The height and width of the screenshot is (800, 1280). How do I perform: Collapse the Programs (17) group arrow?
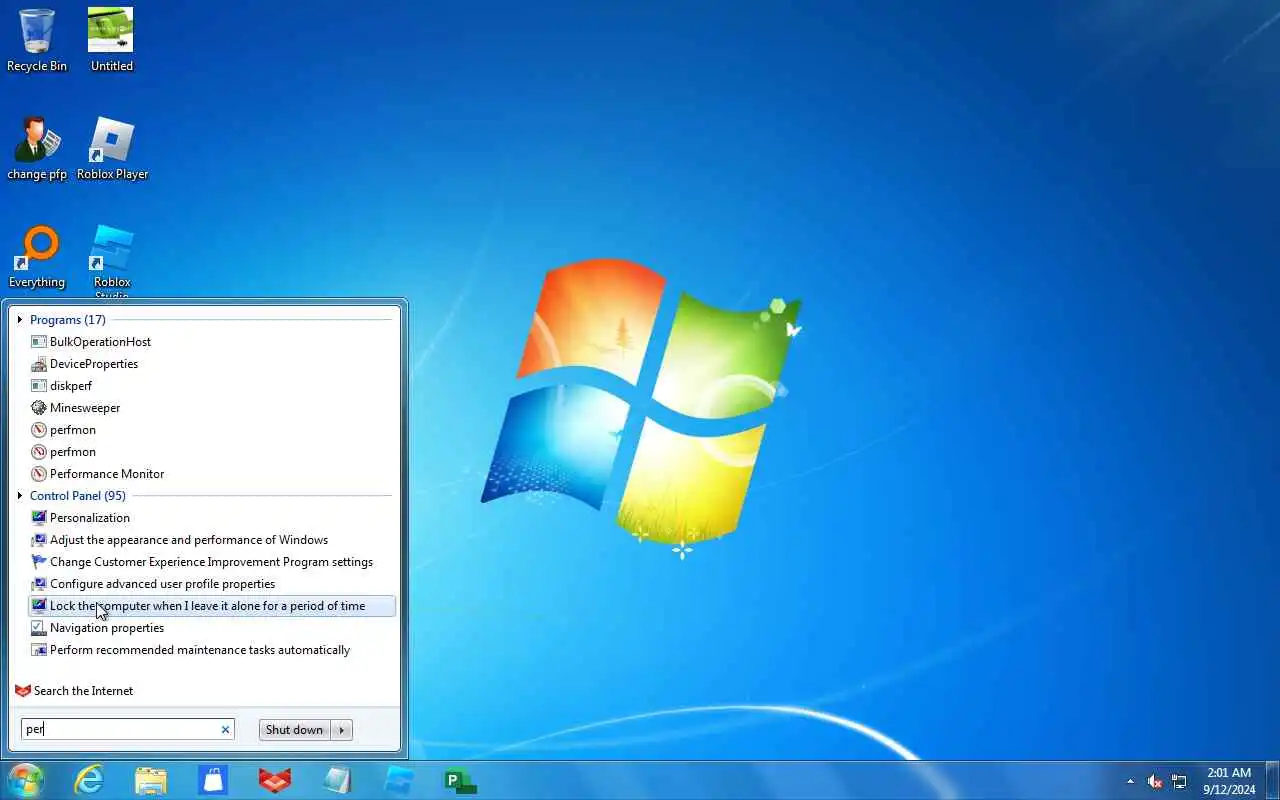[x=20, y=320]
